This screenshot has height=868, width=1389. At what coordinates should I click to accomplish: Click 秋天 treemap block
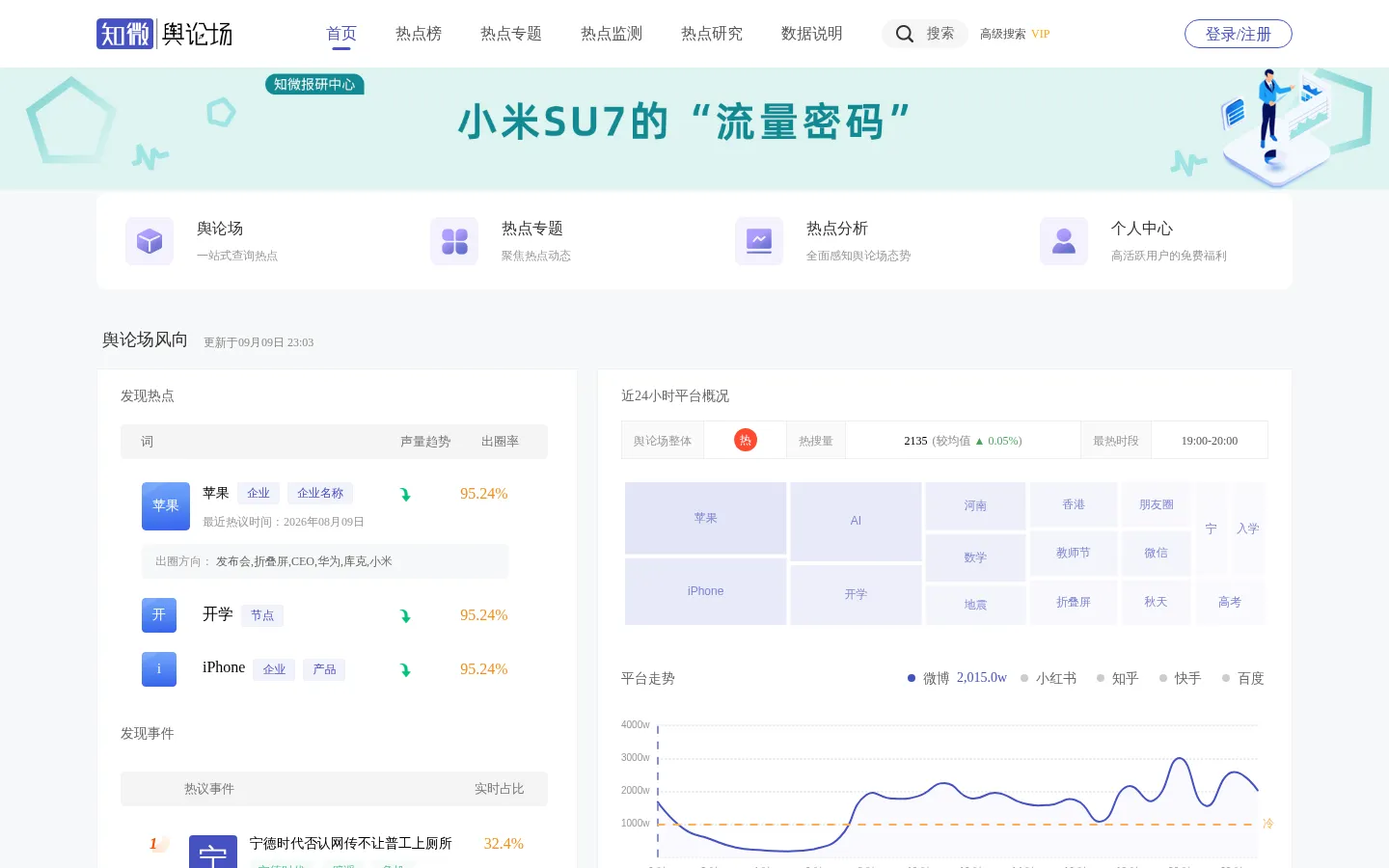1156,602
